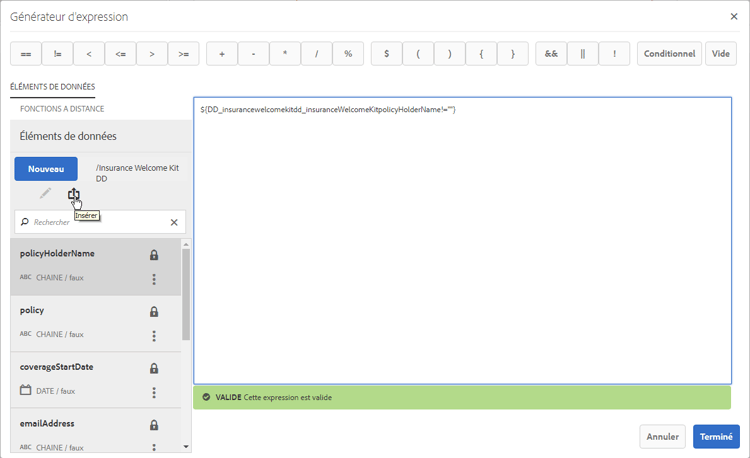Click the lock icon for policy
Screen dimensions: 750x458
(154, 312)
